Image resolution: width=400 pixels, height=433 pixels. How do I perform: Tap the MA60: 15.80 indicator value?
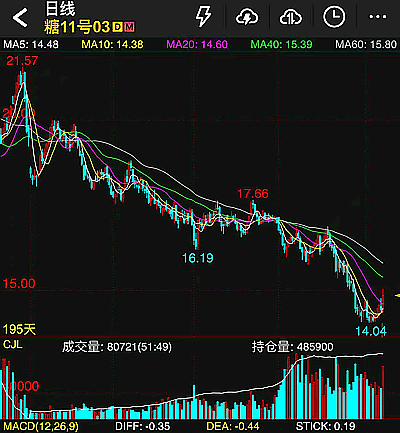click(x=366, y=44)
